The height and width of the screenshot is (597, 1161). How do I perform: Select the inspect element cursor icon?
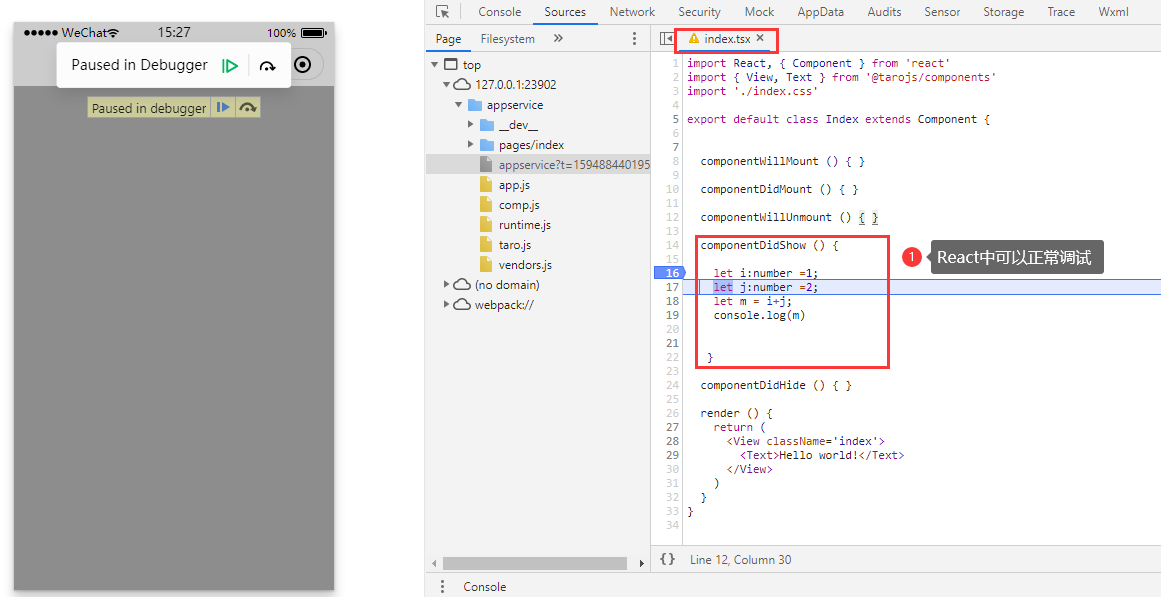pyautogui.click(x=443, y=11)
